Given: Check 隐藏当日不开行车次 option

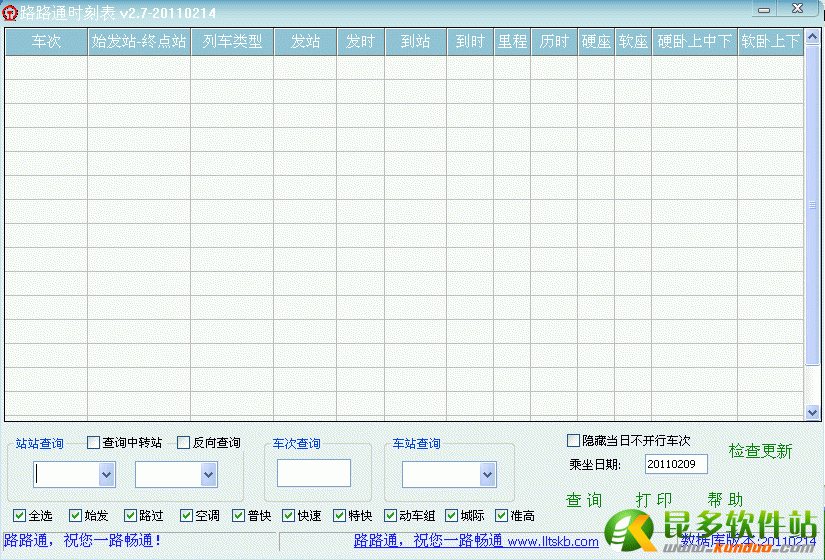Looking at the screenshot, I should click(574, 440).
